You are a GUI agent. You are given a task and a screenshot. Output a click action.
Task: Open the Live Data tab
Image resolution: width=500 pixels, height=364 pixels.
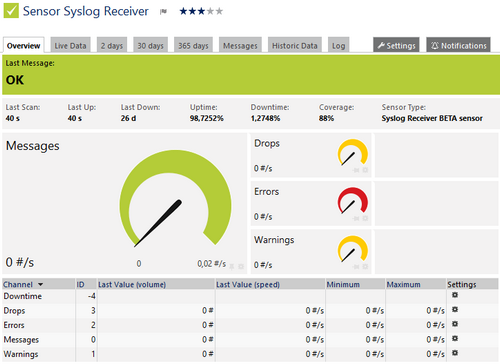(x=70, y=45)
